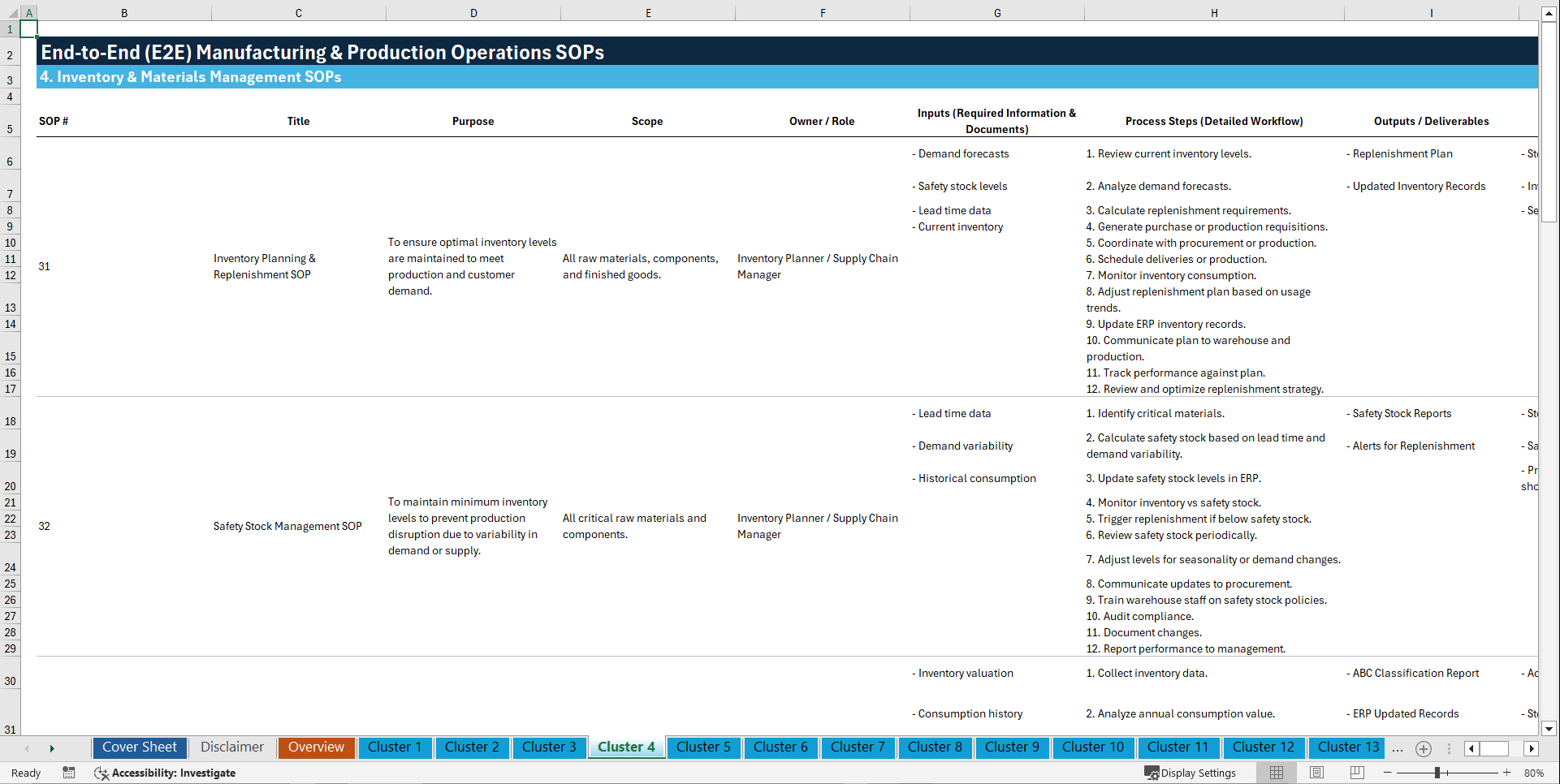Select column D header

tap(473, 13)
